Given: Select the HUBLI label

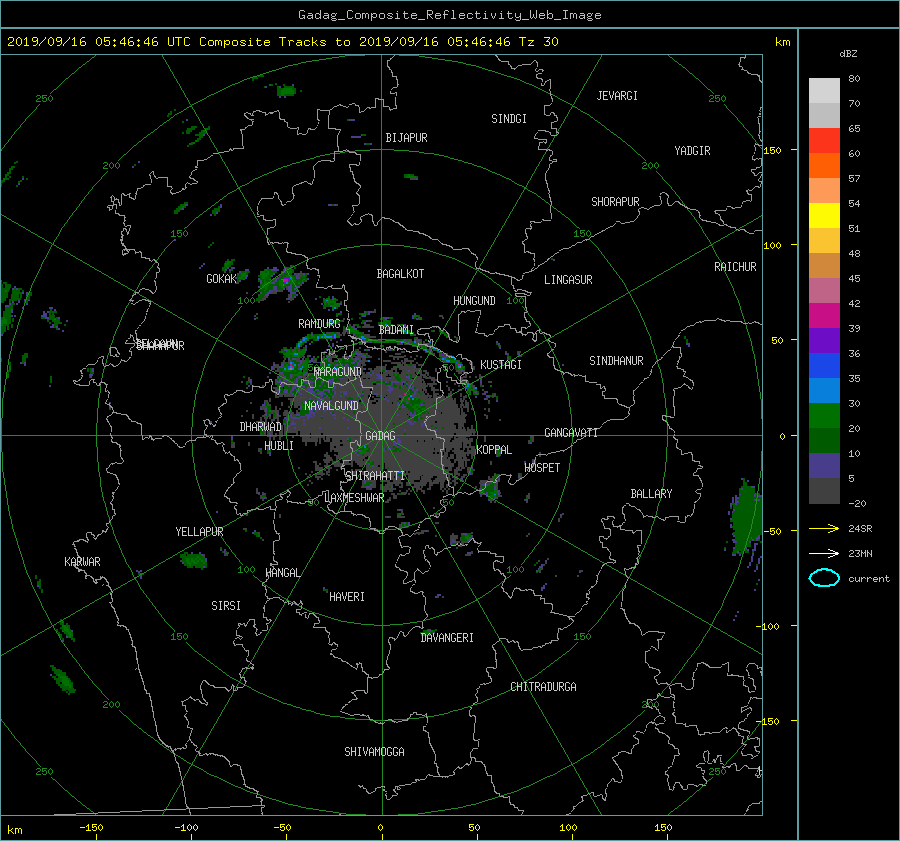Looking at the screenshot, I should tap(279, 445).
